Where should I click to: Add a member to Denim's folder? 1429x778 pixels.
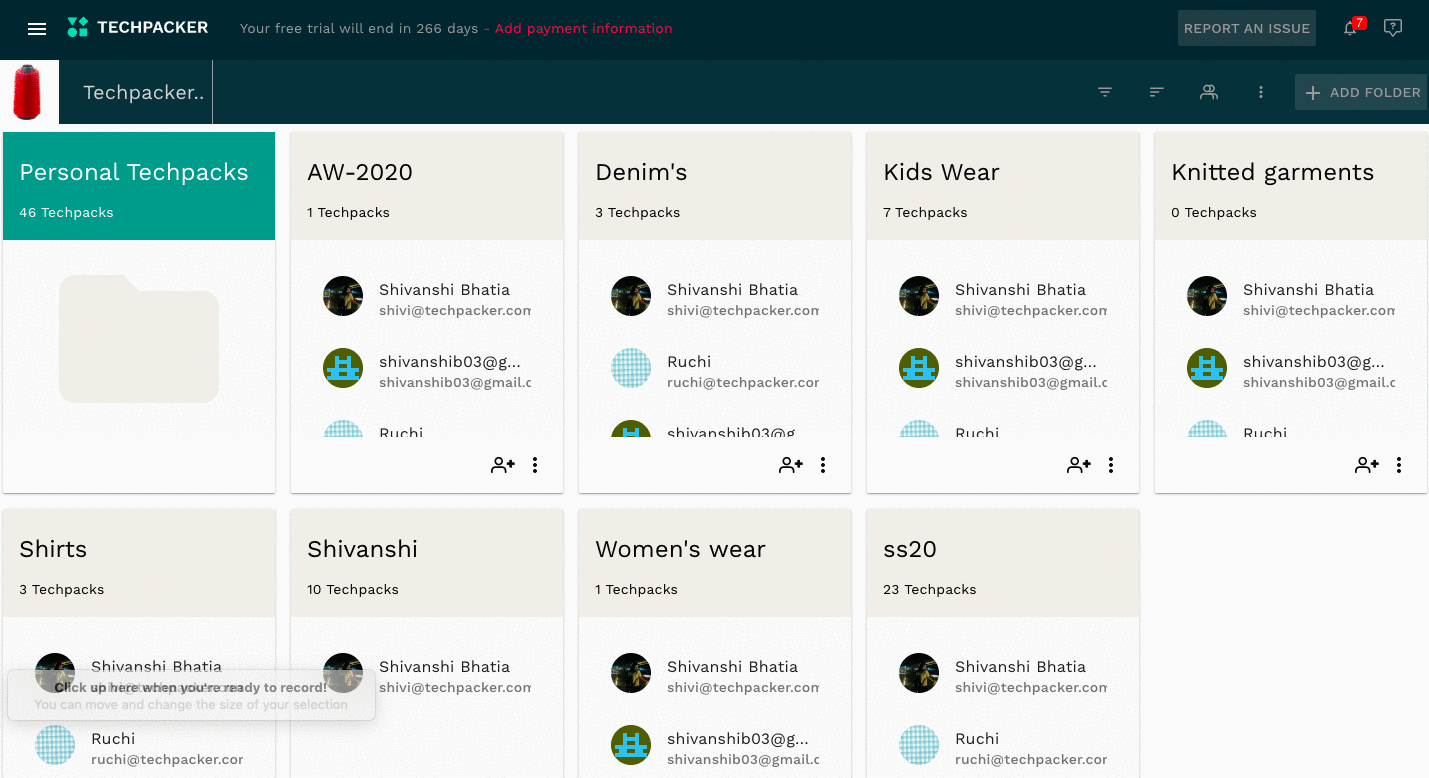(x=791, y=465)
